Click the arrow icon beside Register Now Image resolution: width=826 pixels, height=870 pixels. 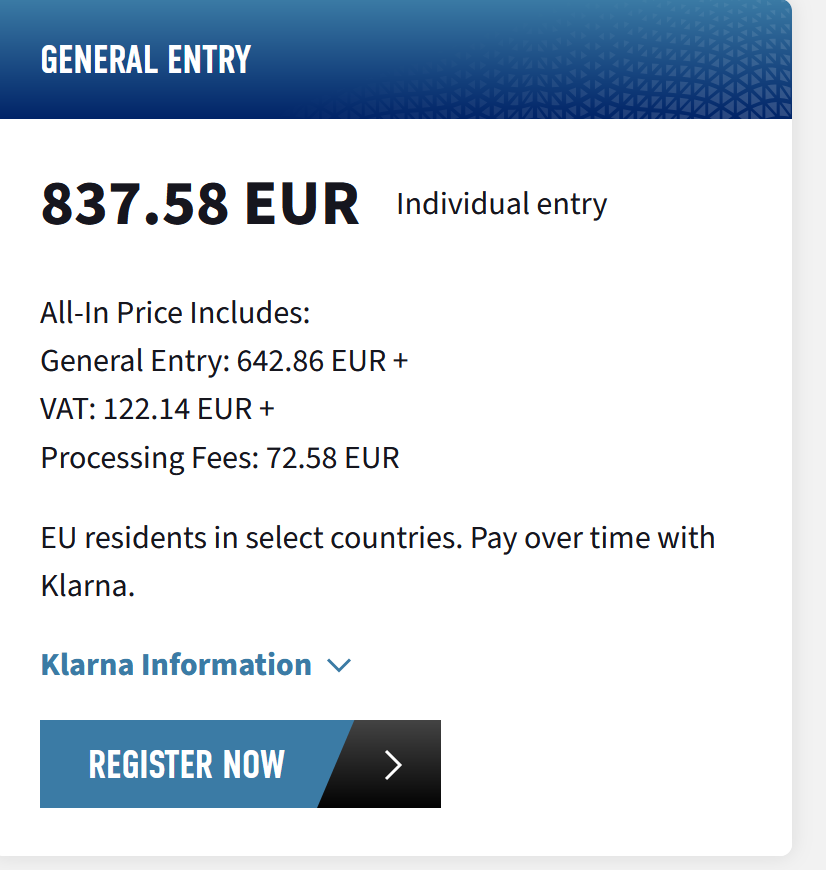(393, 765)
